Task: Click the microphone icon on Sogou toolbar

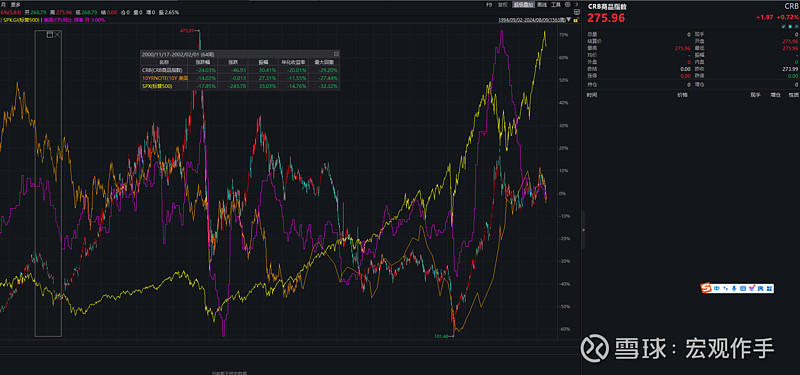Action: [734, 288]
